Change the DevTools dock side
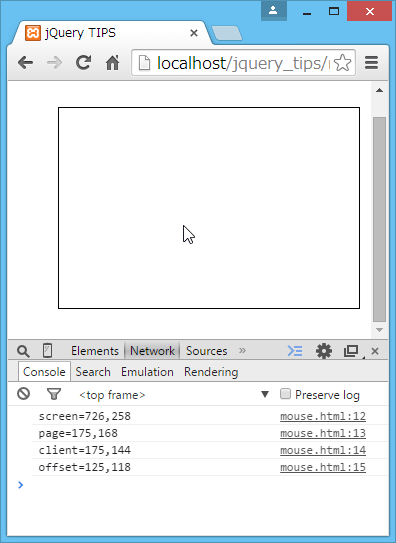The image size is (396, 543). click(x=352, y=351)
